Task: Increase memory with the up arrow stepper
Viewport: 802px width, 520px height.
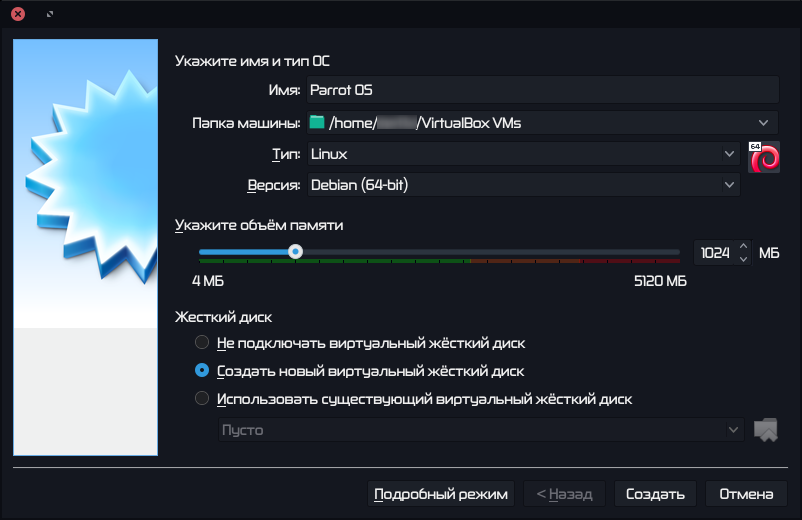Action: coord(743,246)
